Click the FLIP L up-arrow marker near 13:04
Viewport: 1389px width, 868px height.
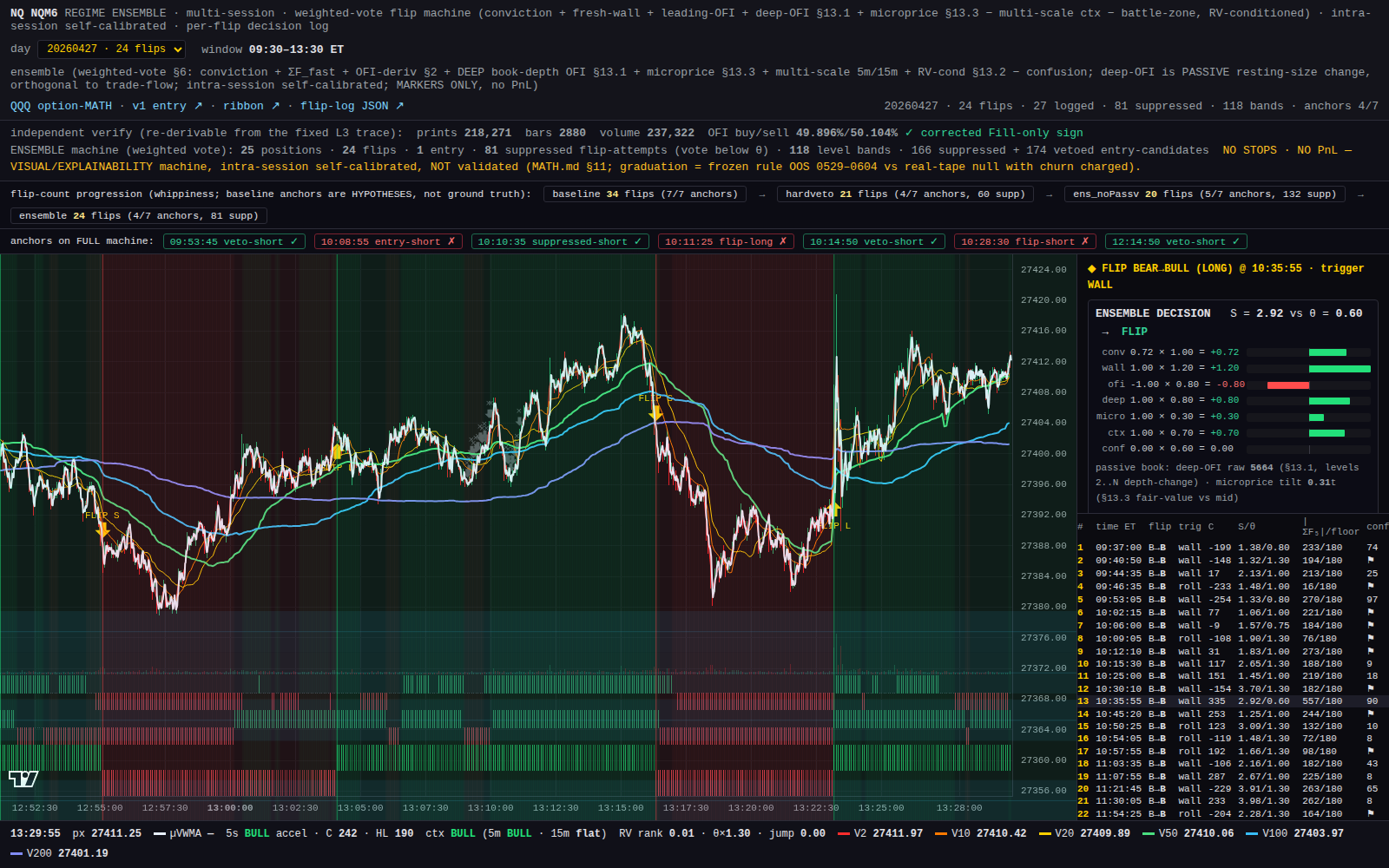pos(338,452)
